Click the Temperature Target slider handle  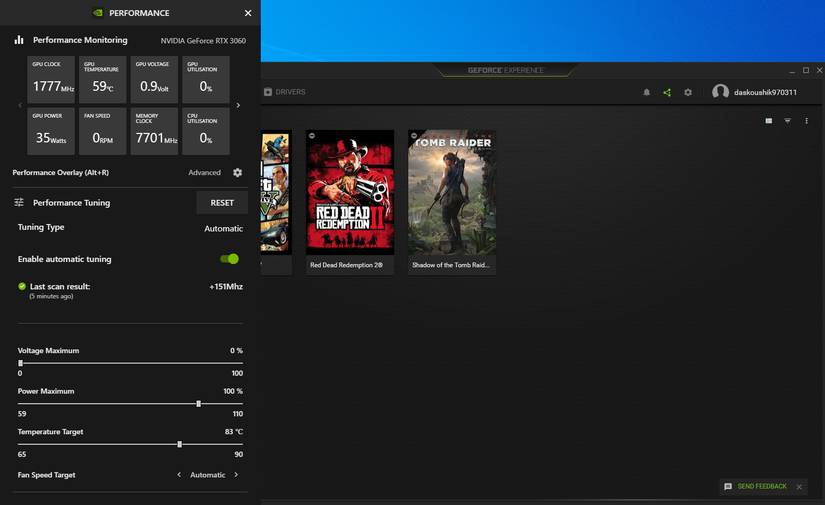179,444
